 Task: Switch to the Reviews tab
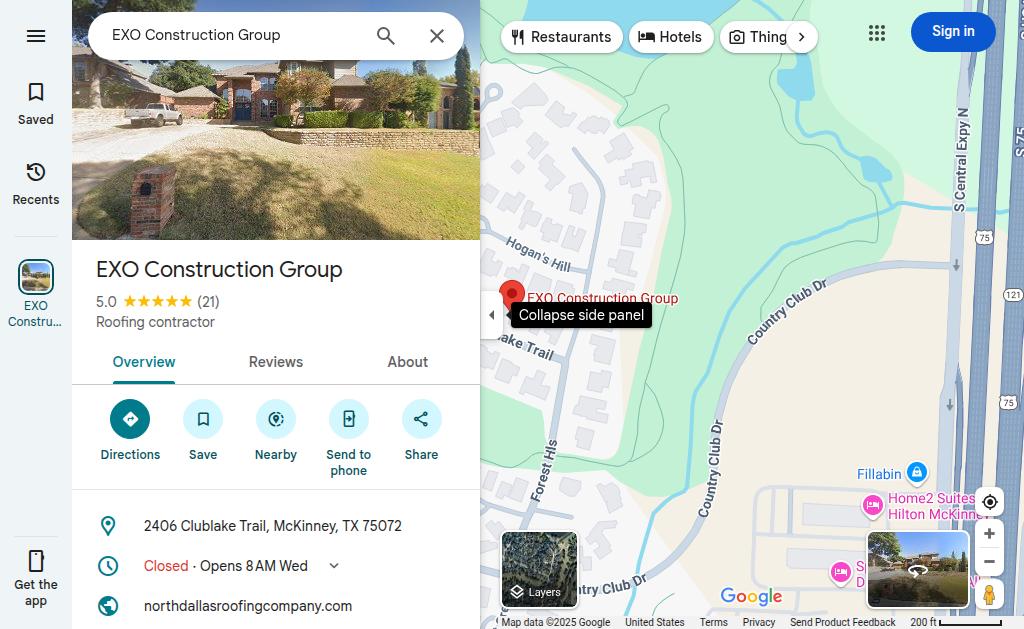pyautogui.click(x=276, y=362)
